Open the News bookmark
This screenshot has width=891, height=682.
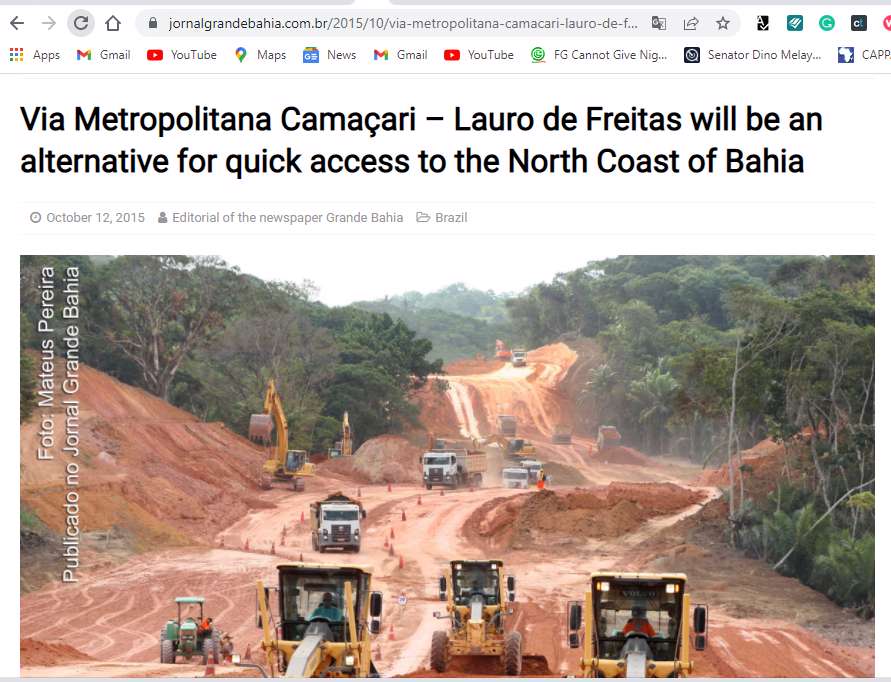(330, 55)
